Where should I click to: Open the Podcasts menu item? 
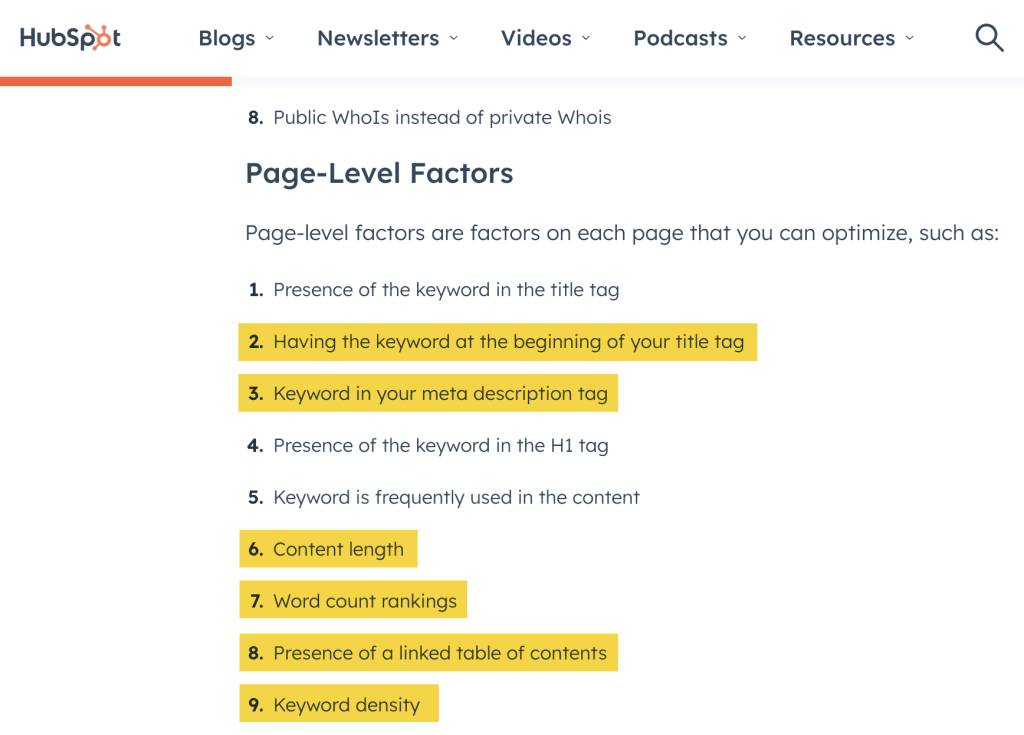click(680, 38)
